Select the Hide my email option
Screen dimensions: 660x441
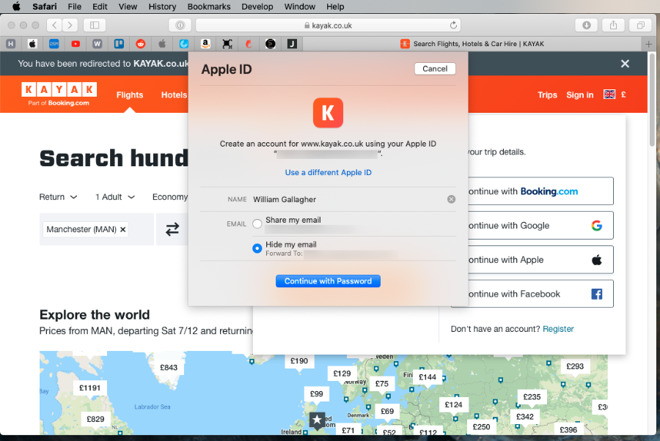point(257,247)
